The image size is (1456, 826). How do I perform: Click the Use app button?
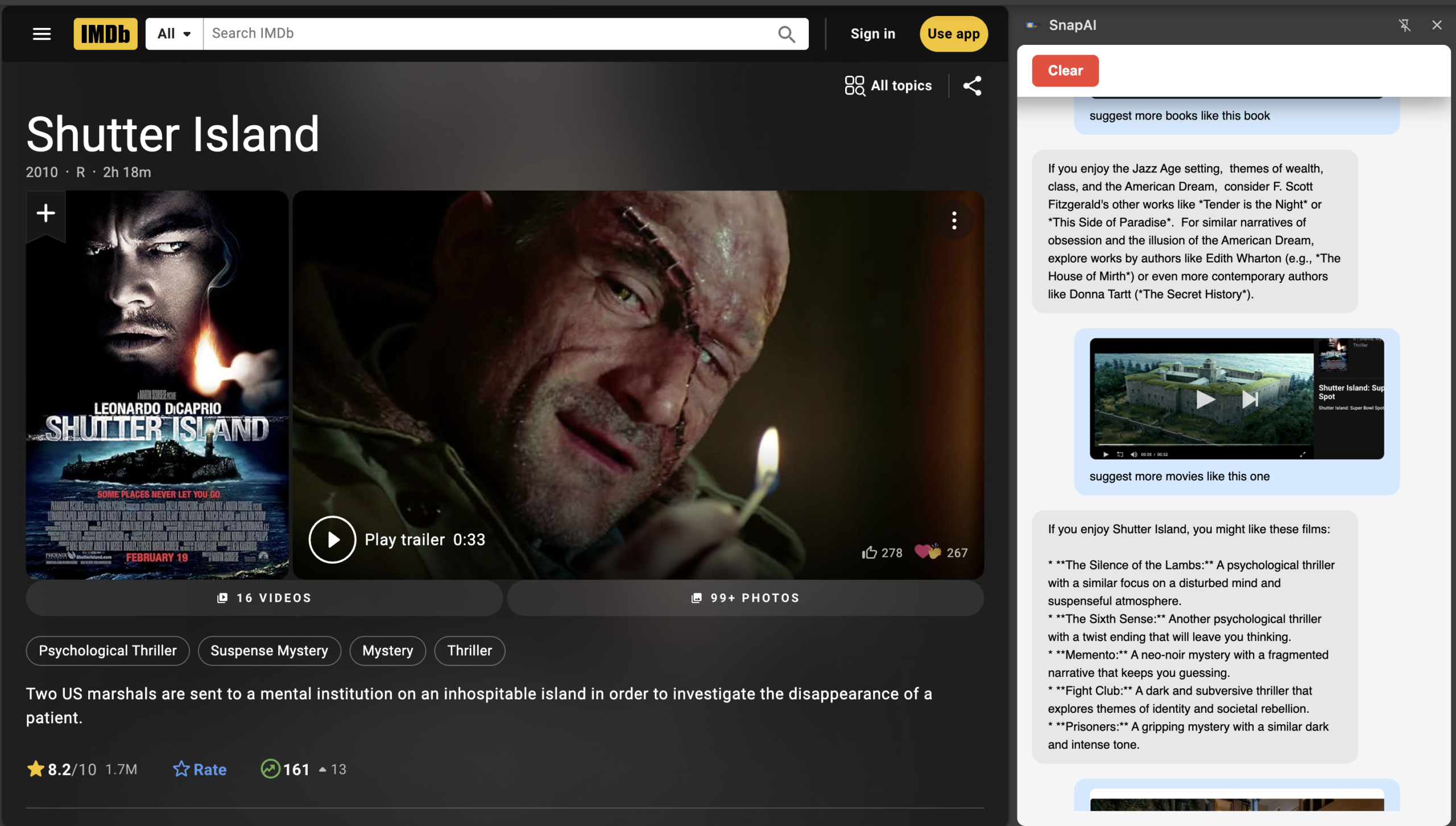click(x=953, y=34)
